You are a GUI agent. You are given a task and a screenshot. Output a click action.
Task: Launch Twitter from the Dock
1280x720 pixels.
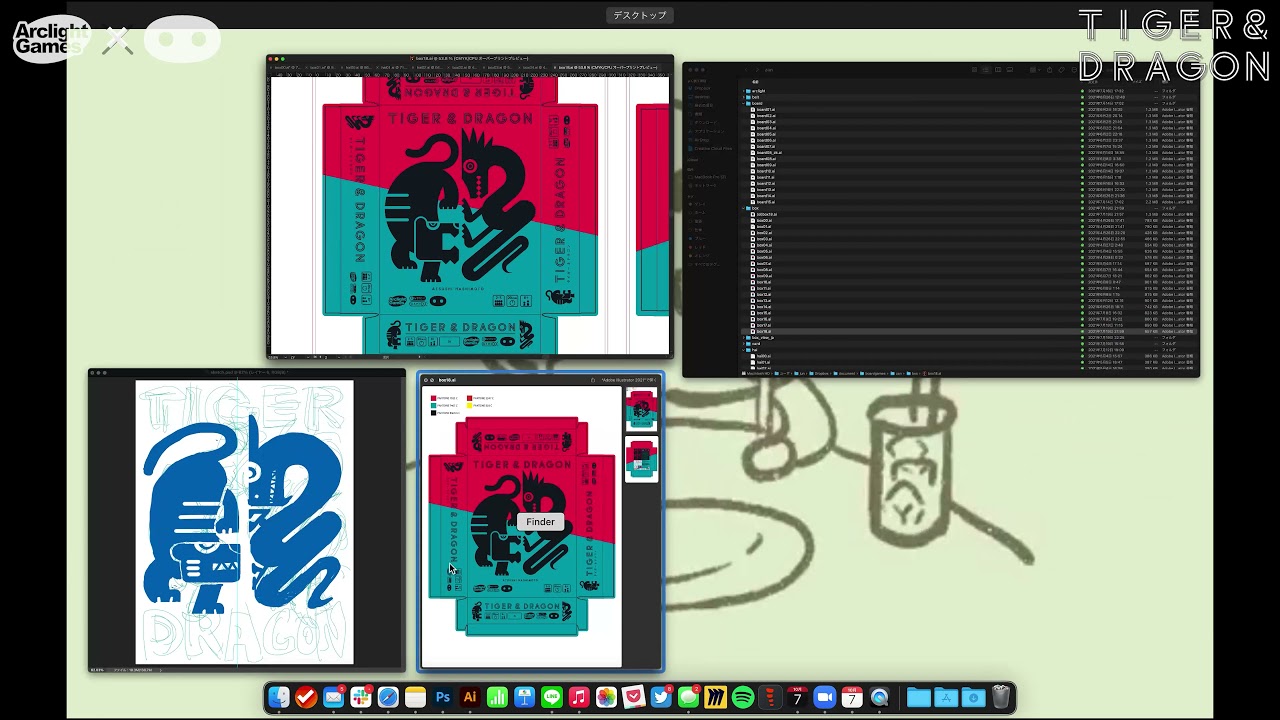(x=660, y=697)
